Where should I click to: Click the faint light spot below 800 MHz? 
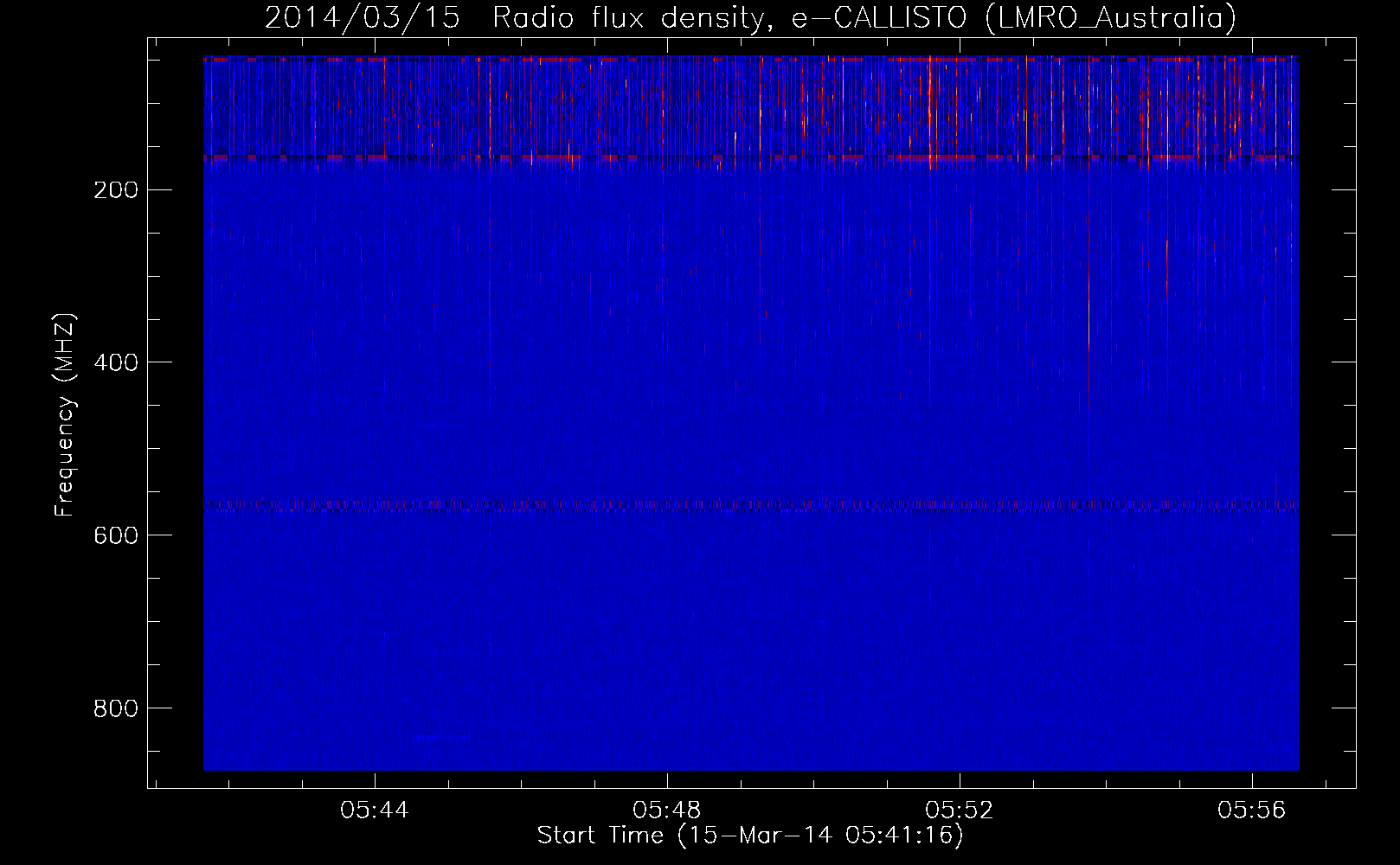point(430,738)
